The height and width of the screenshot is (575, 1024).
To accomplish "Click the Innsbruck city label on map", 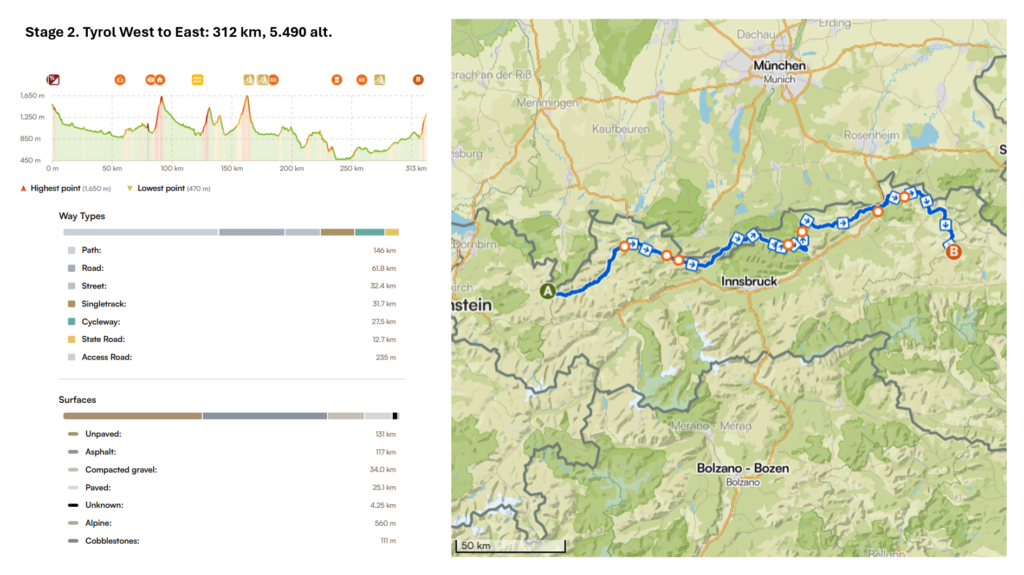I will [x=748, y=282].
